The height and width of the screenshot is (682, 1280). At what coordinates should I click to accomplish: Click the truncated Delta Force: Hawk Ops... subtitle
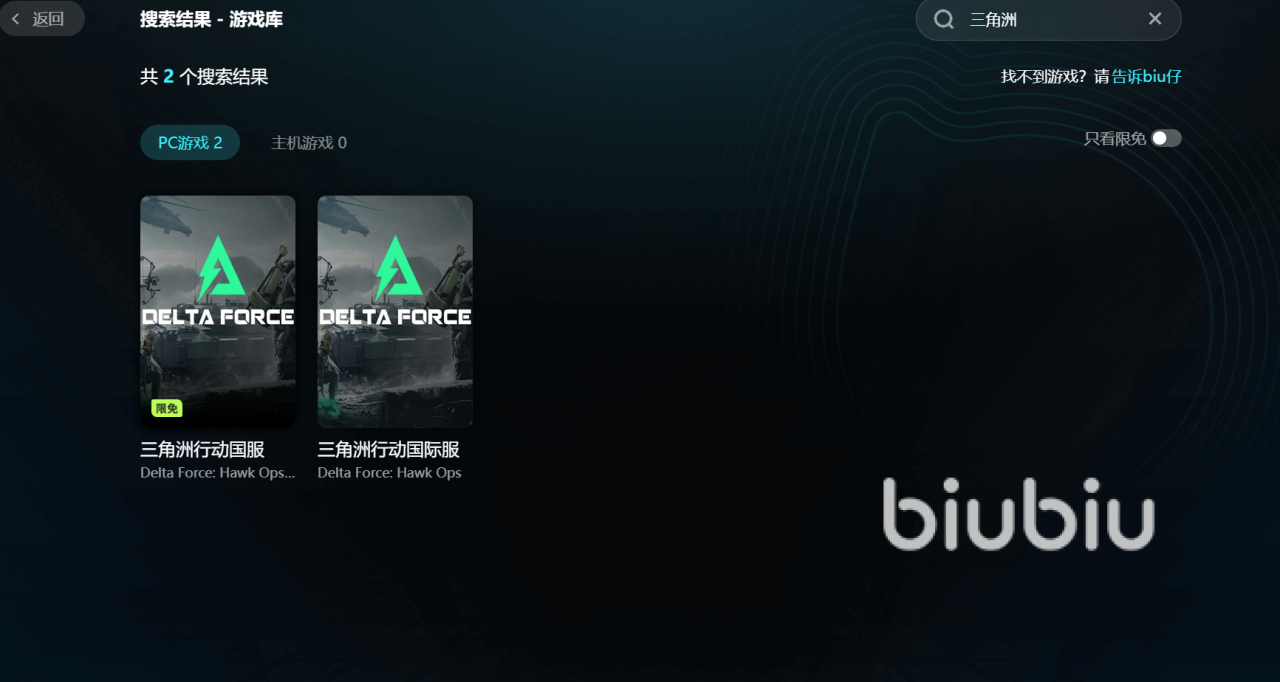coord(218,473)
